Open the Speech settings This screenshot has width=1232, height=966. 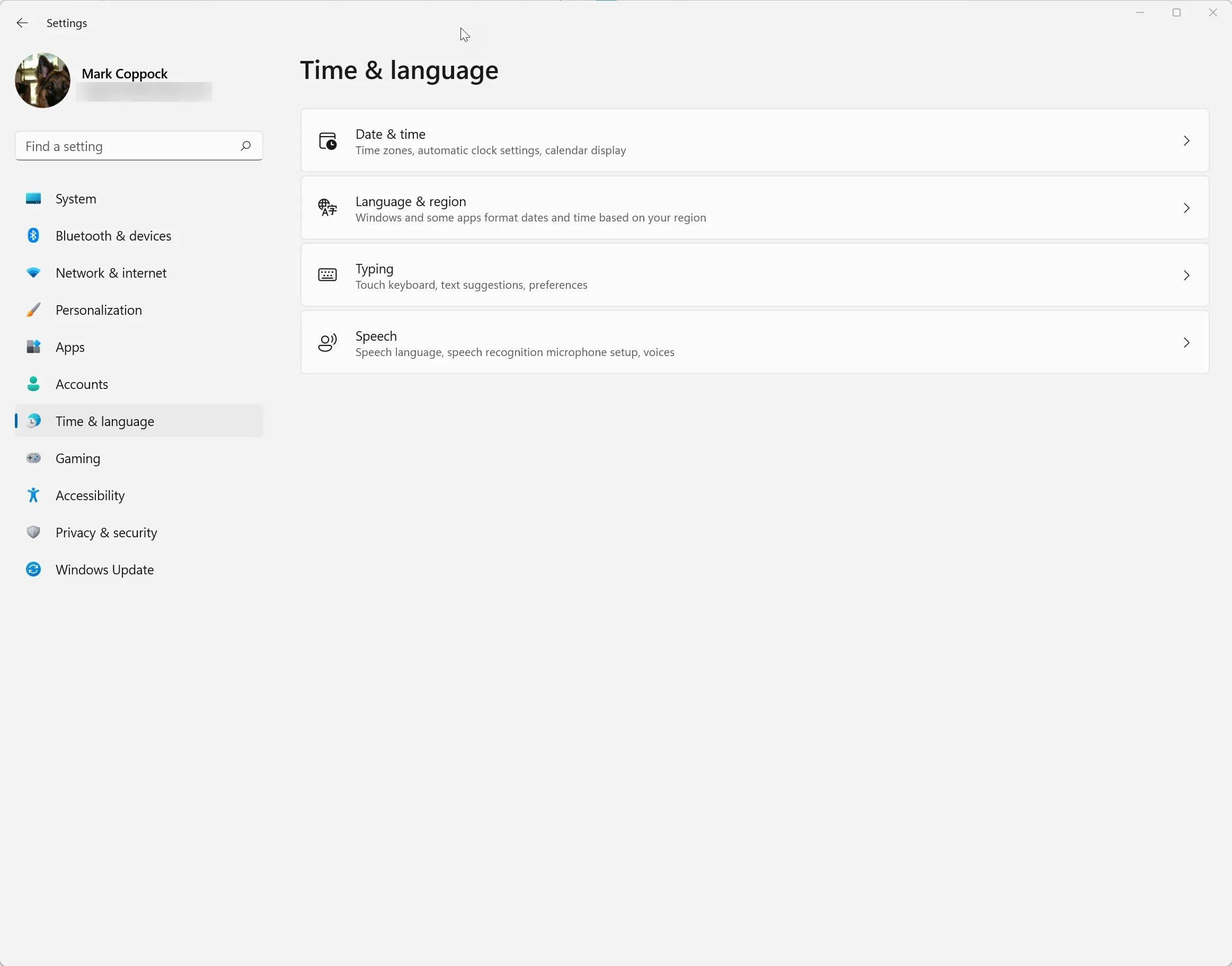[755, 343]
